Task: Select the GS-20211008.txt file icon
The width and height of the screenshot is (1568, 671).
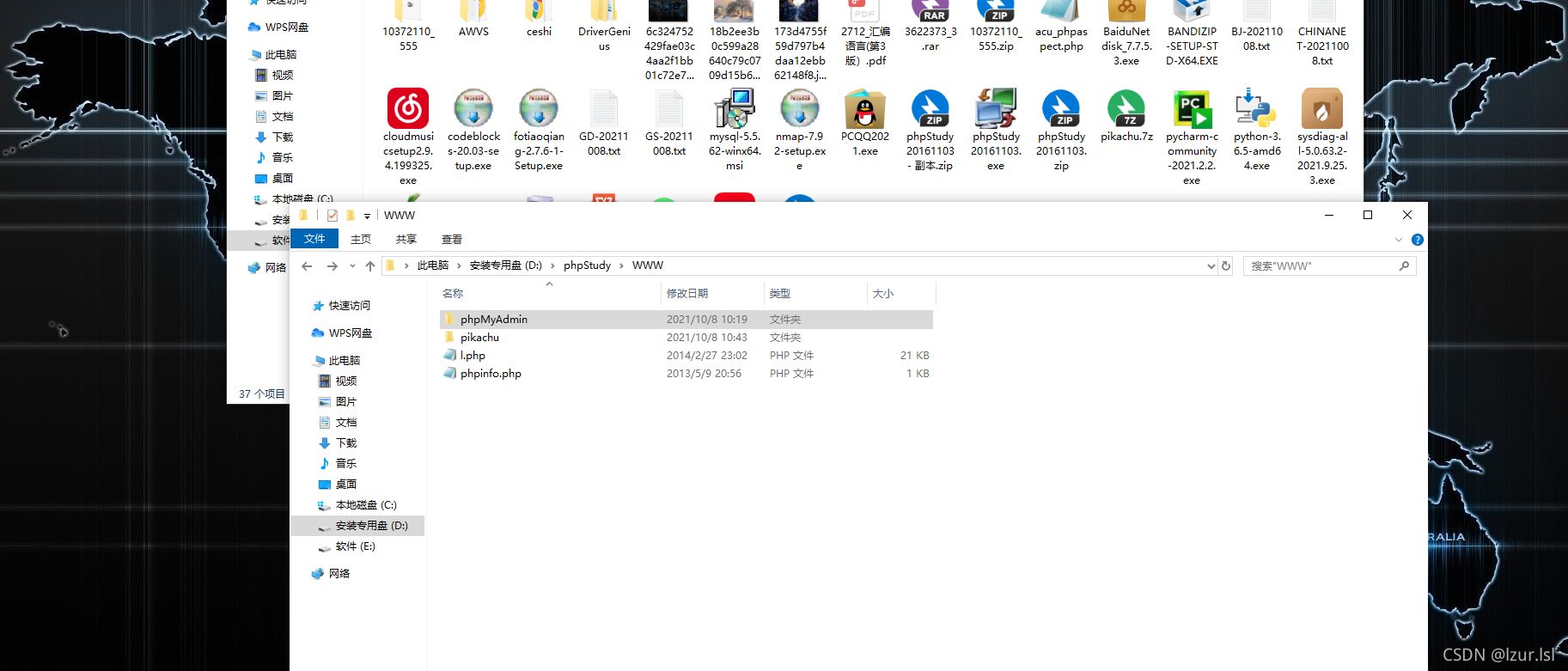Action: pyautogui.click(x=669, y=108)
